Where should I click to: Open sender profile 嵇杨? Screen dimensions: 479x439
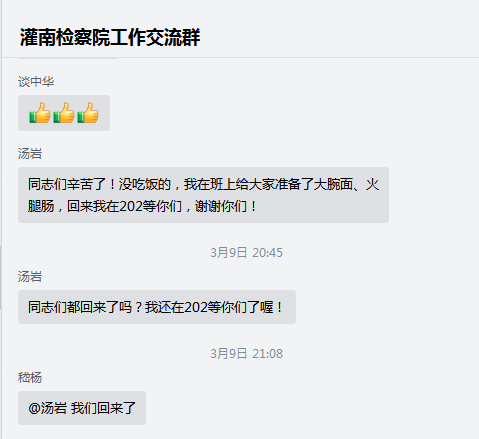30,378
